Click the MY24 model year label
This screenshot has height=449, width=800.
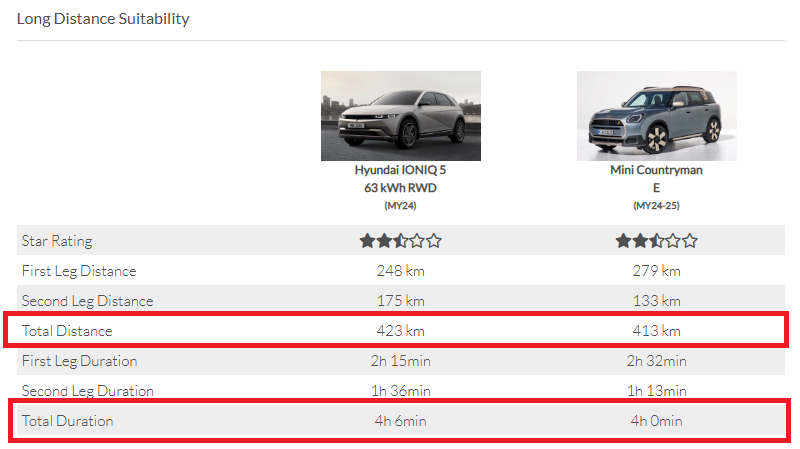(400, 206)
